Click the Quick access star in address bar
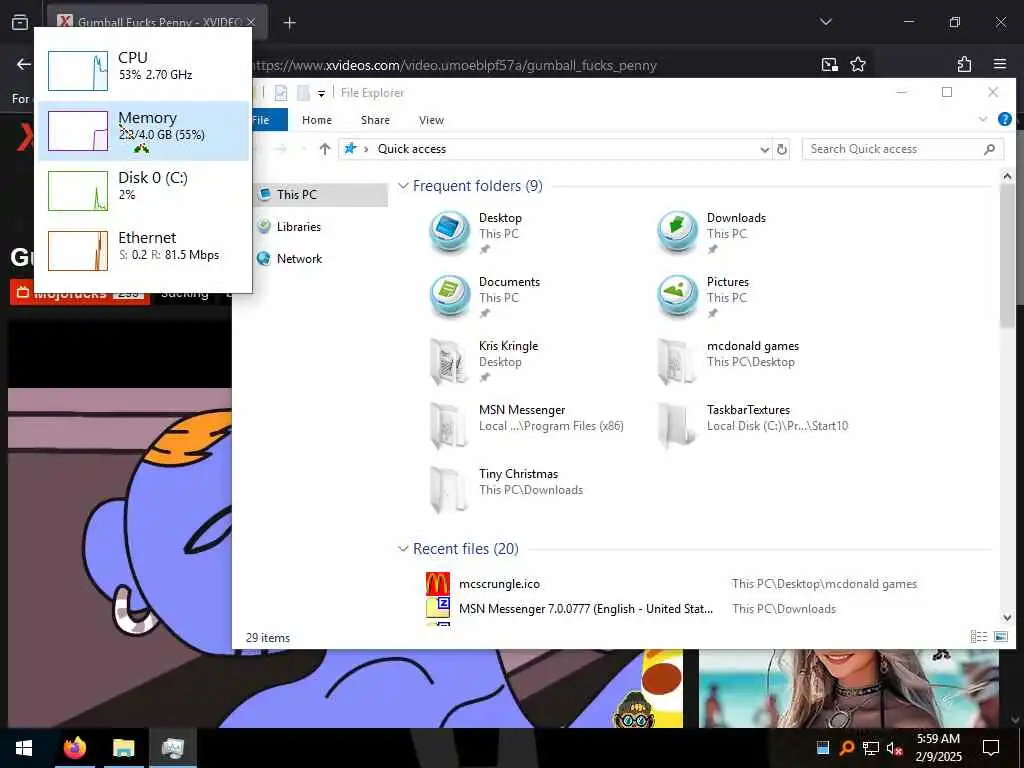Screen dimensions: 1024x768 [351, 149]
